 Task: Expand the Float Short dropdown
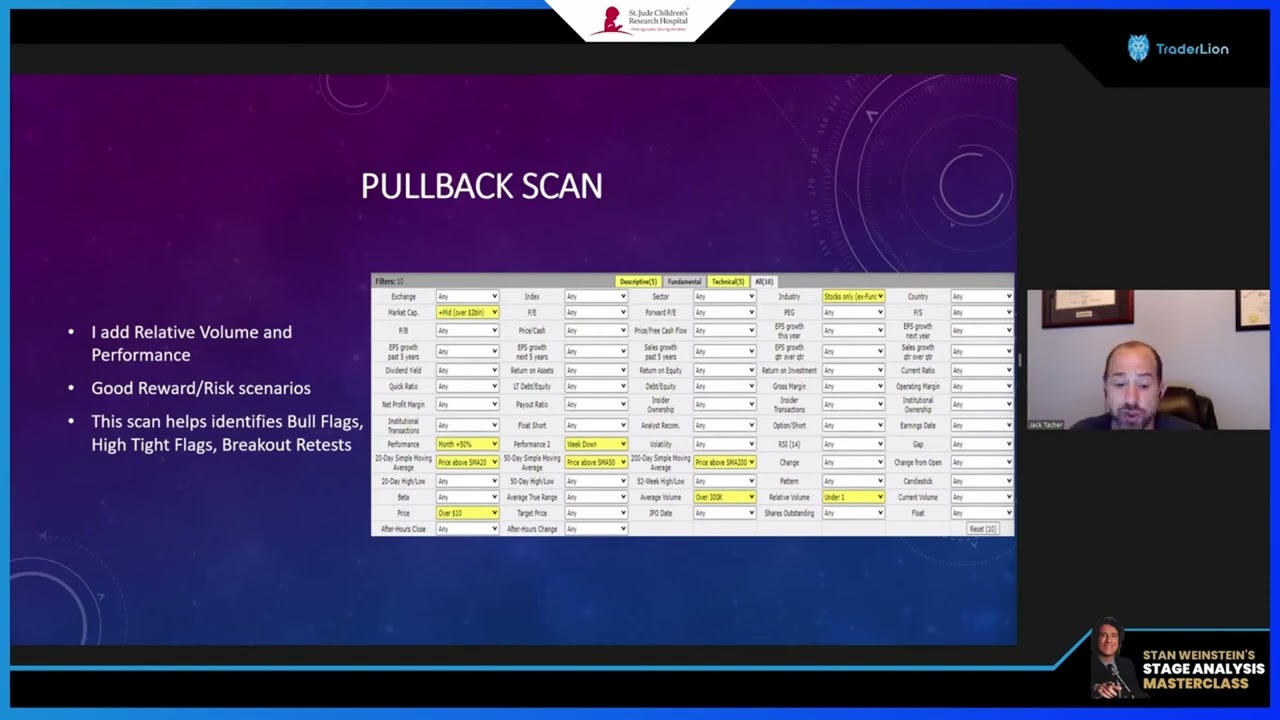tap(596, 426)
